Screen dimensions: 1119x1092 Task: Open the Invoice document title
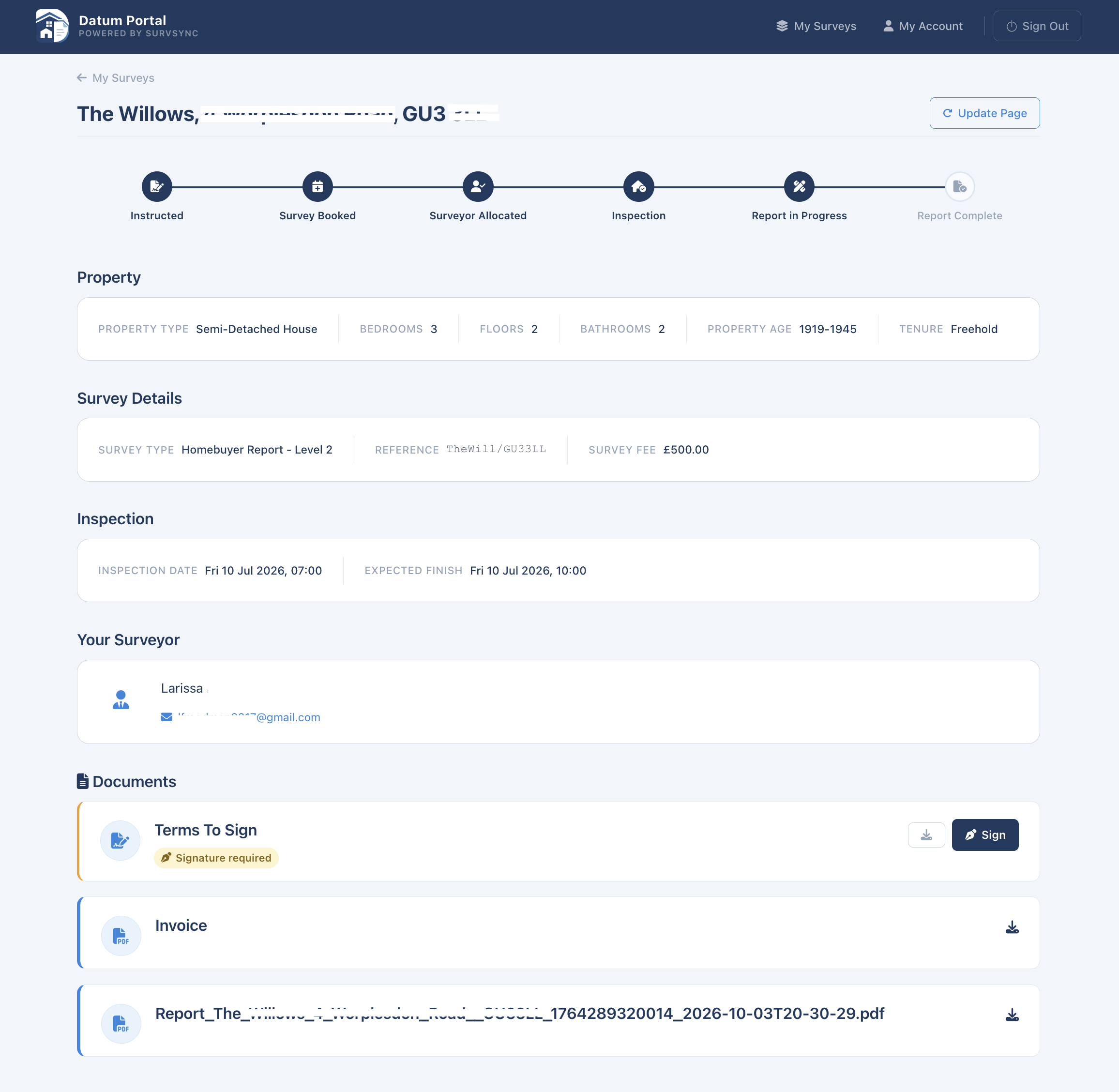pos(181,925)
